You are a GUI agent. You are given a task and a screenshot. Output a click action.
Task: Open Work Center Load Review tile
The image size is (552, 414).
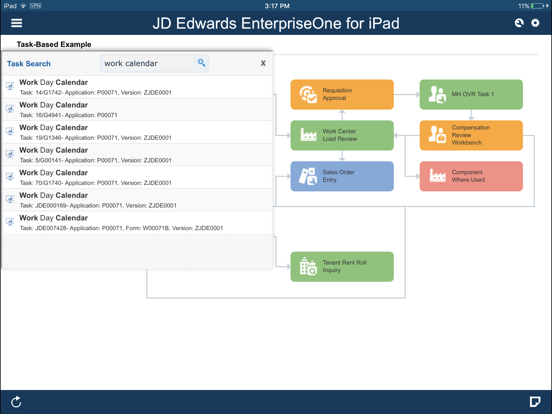[x=342, y=135]
